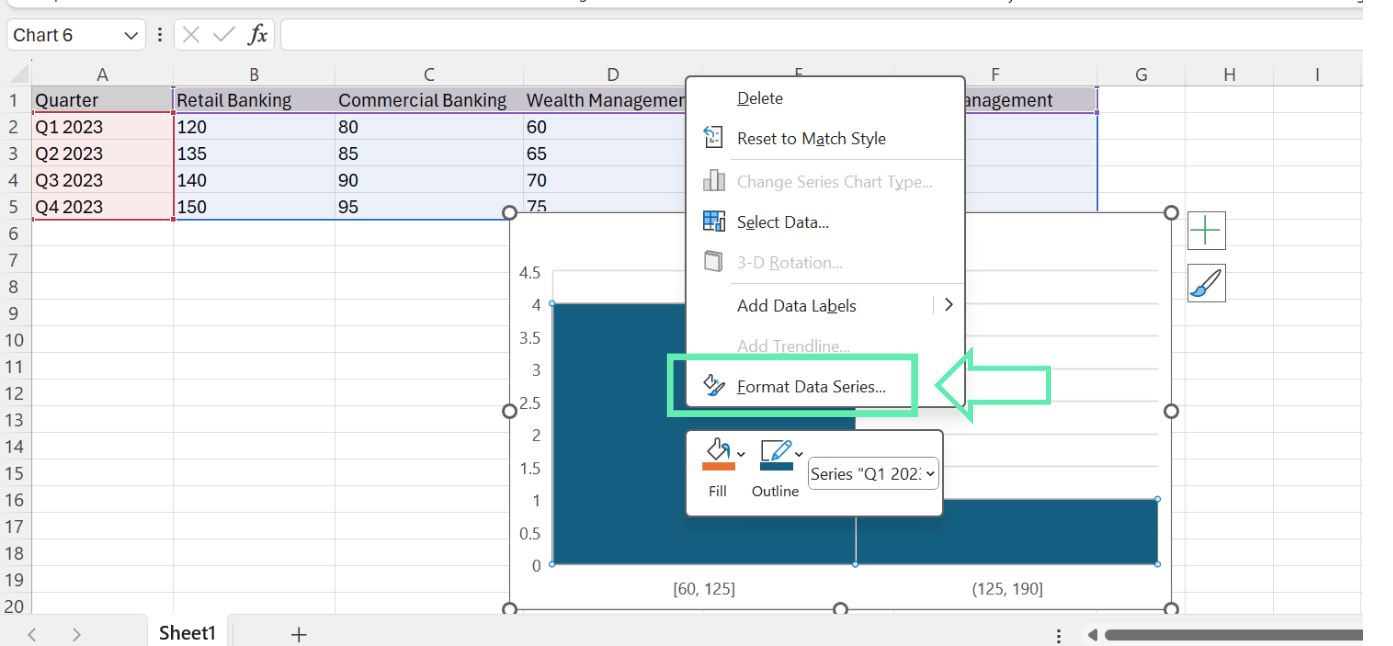Open the Series "Q1 2023" dropdown

(873, 474)
